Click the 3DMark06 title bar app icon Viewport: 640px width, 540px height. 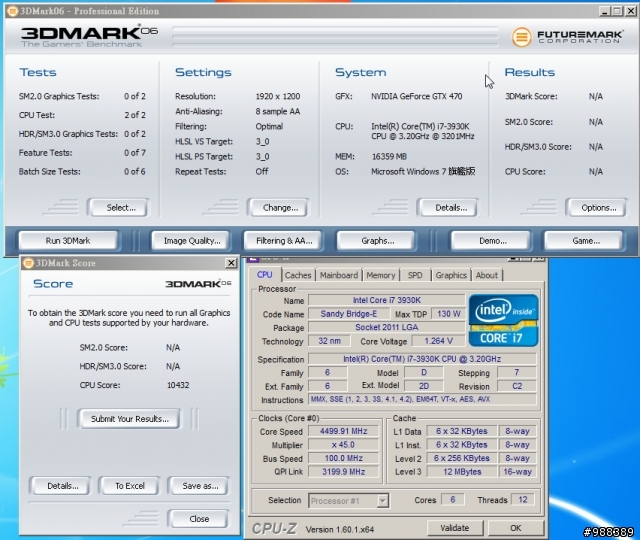point(13,11)
